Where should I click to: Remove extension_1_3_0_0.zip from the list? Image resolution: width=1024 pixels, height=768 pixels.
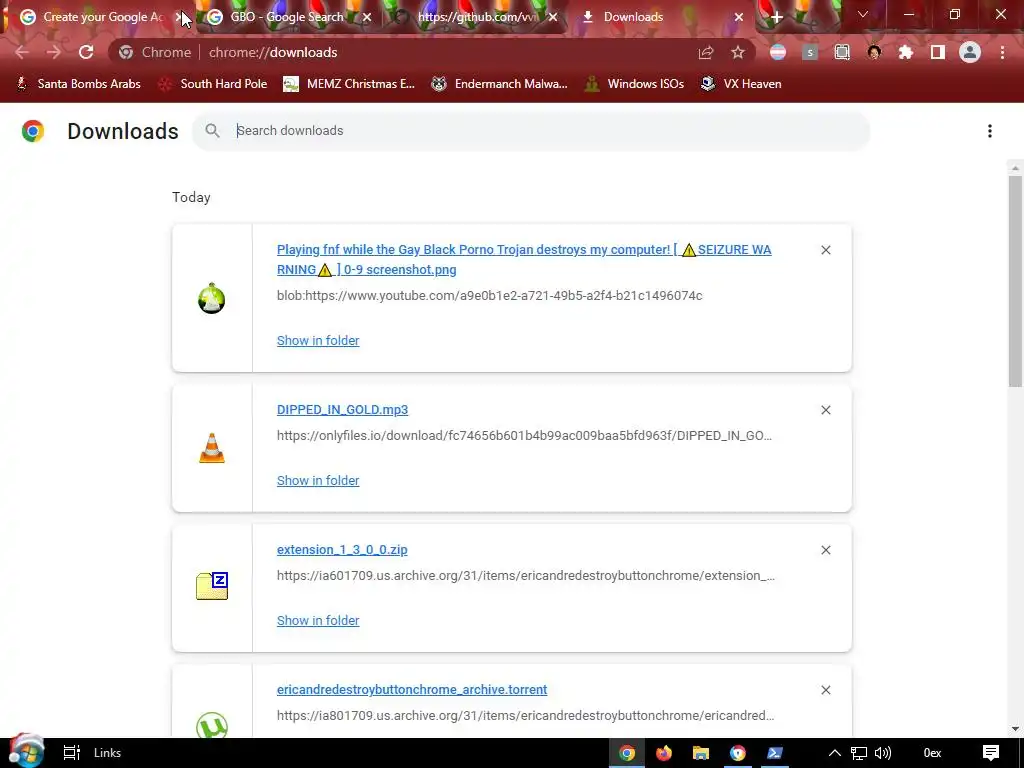825,551
